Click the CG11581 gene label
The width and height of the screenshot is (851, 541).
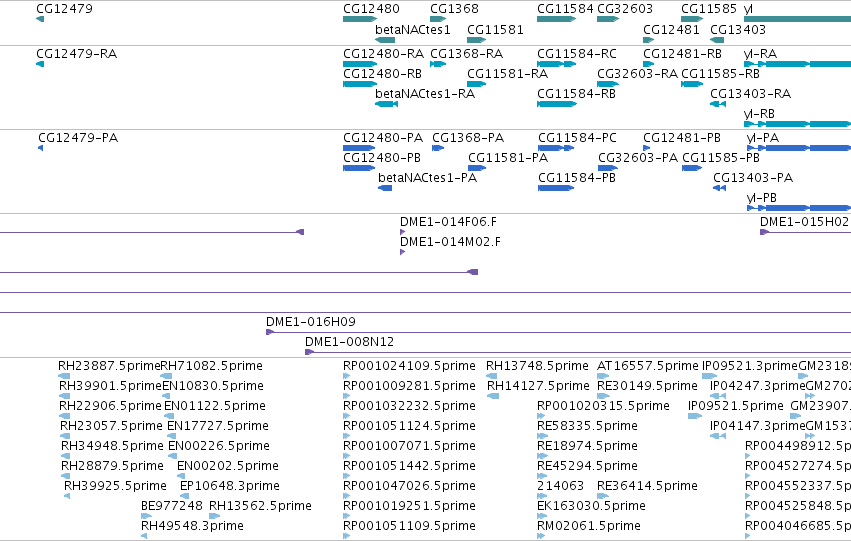click(495, 29)
